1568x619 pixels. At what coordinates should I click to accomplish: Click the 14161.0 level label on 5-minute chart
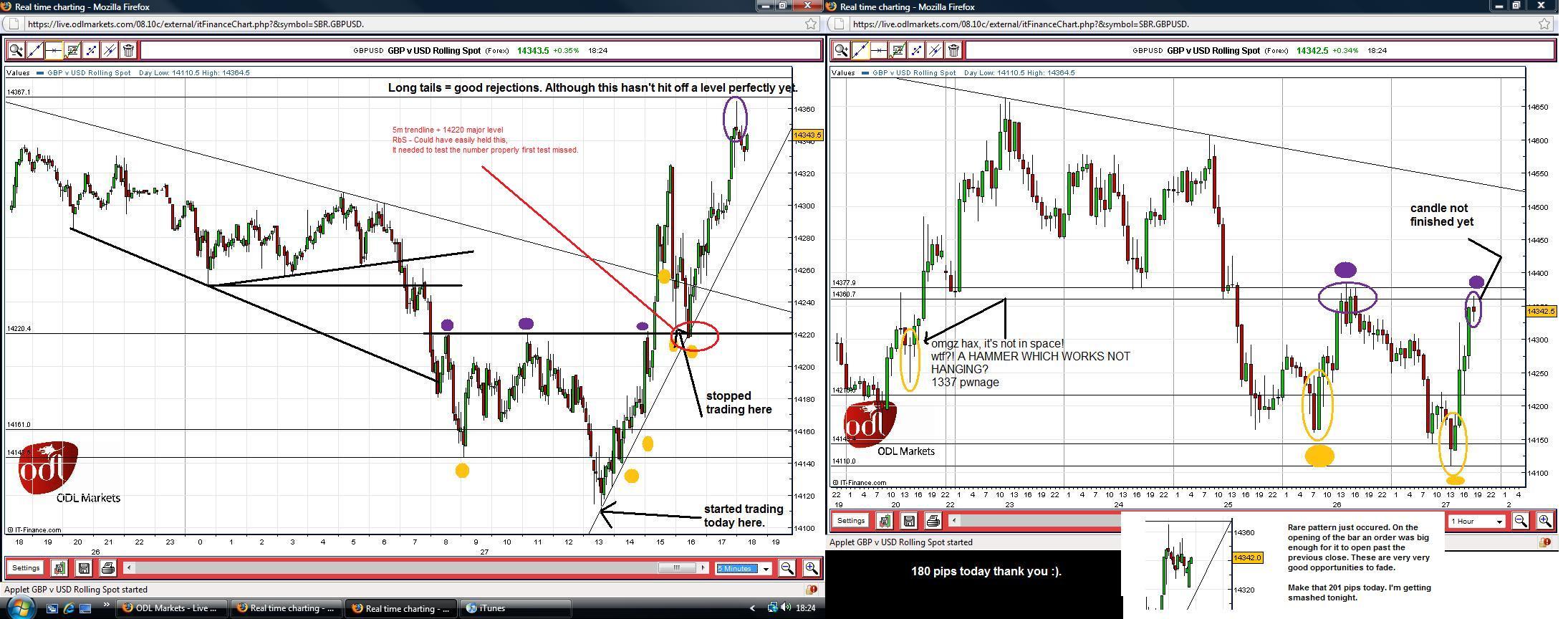click(x=19, y=425)
